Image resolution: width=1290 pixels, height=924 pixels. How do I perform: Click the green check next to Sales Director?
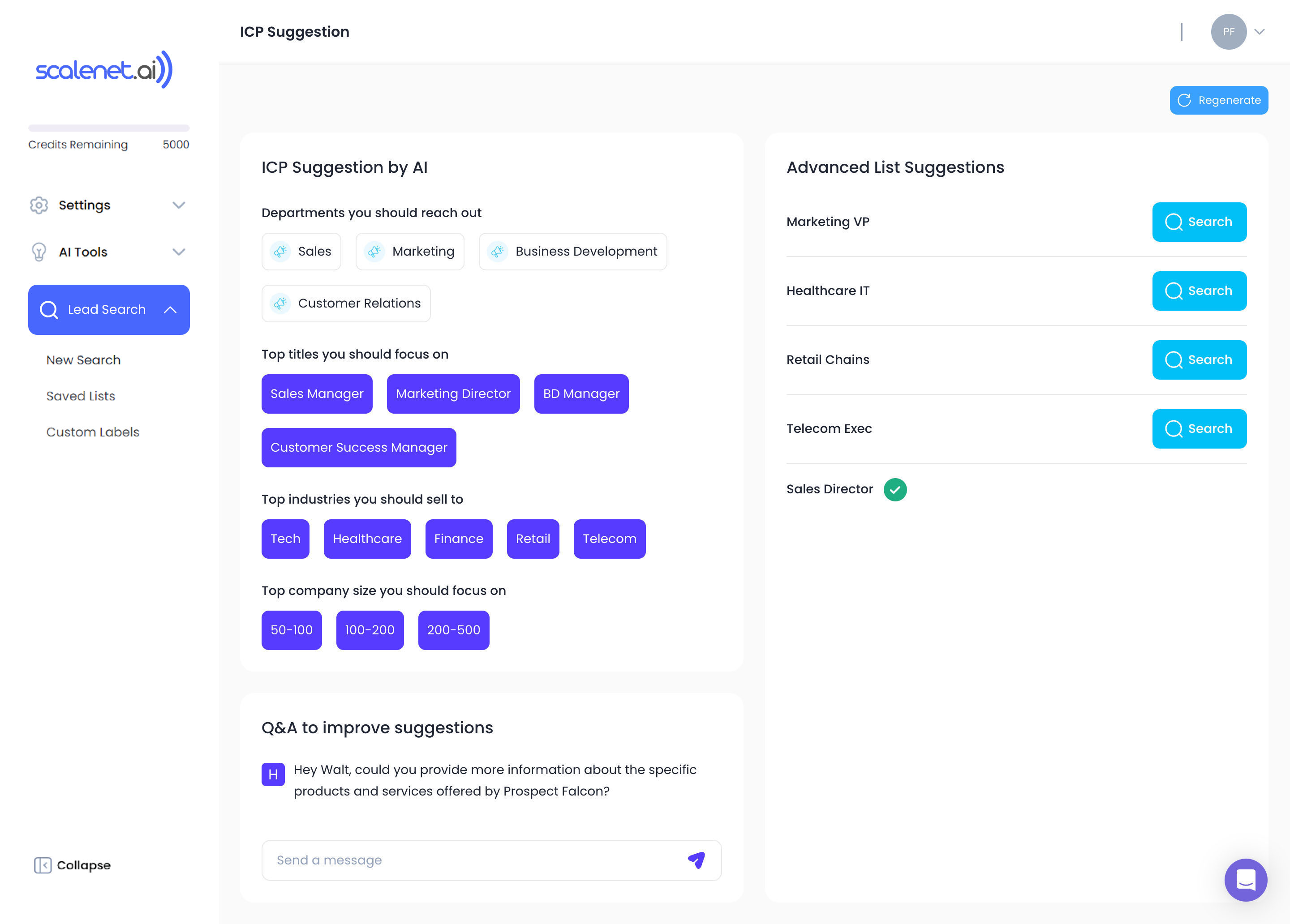pos(894,489)
